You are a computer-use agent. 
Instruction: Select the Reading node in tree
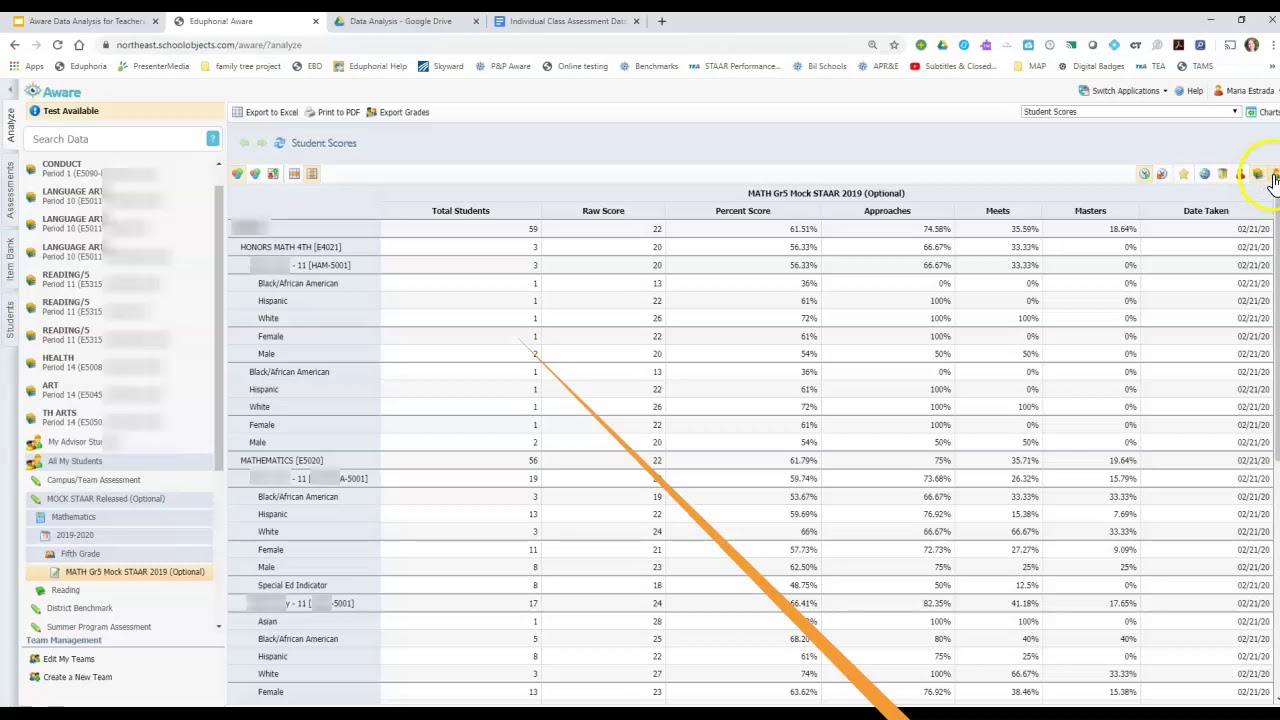(x=65, y=590)
